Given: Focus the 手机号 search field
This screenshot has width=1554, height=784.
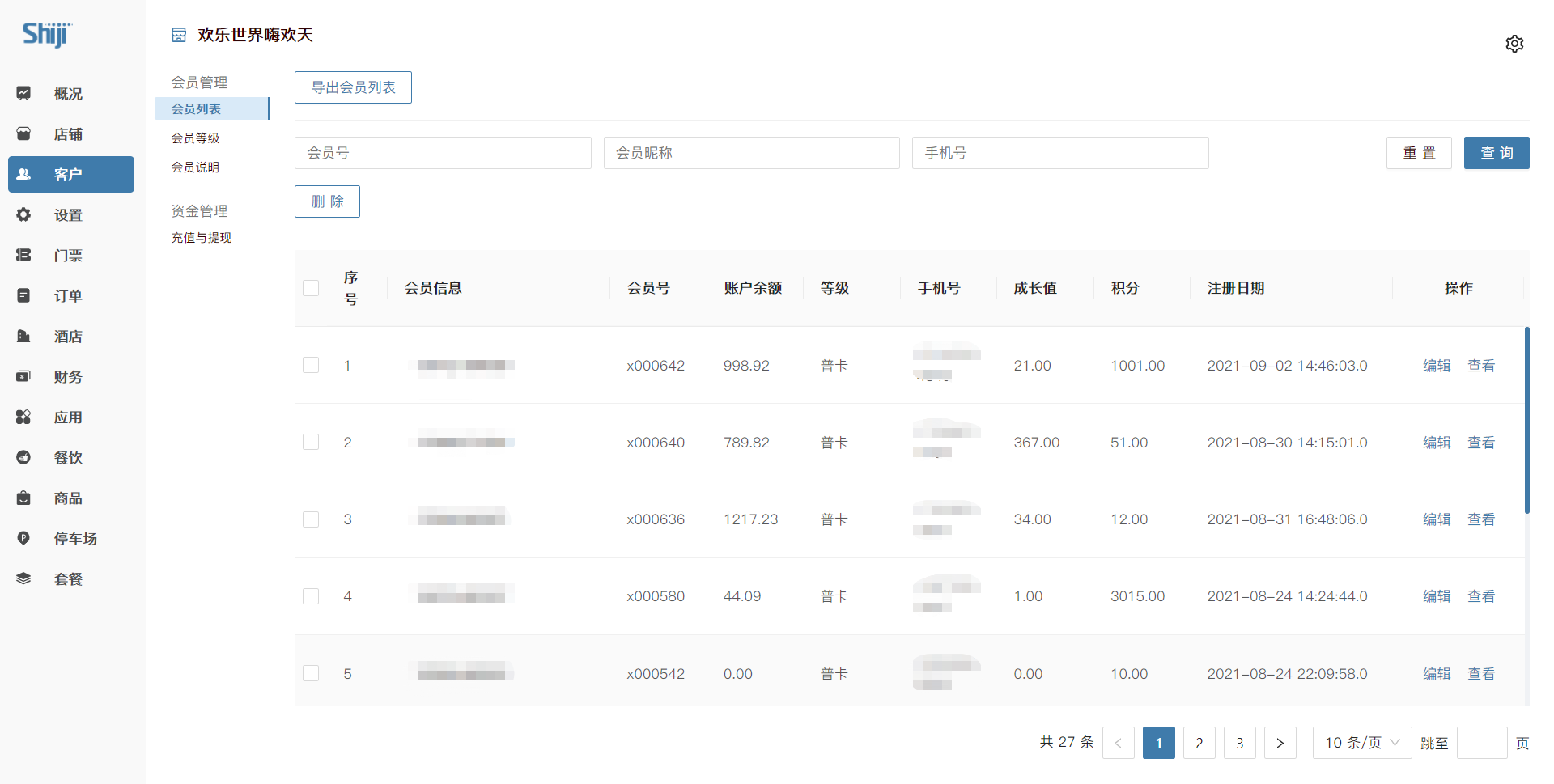Looking at the screenshot, I should (1060, 153).
